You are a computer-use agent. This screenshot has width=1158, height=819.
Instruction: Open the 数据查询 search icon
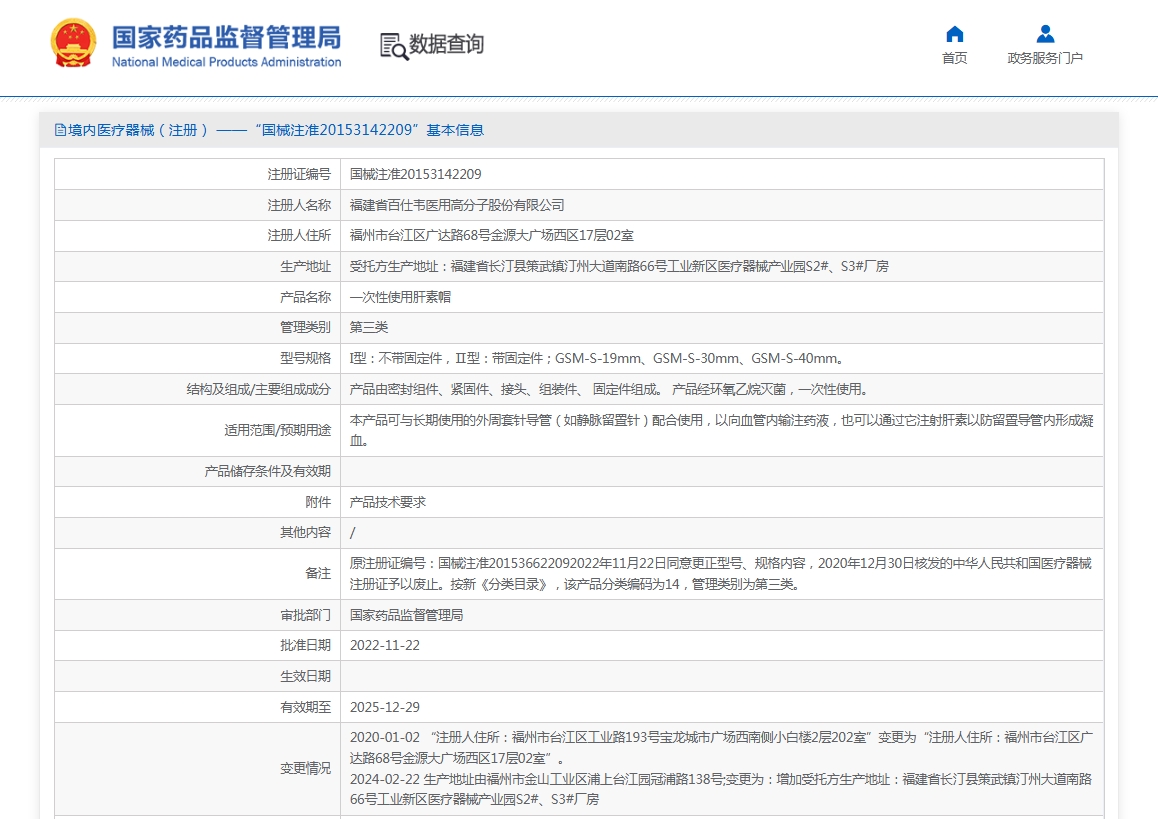pyautogui.click(x=394, y=46)
